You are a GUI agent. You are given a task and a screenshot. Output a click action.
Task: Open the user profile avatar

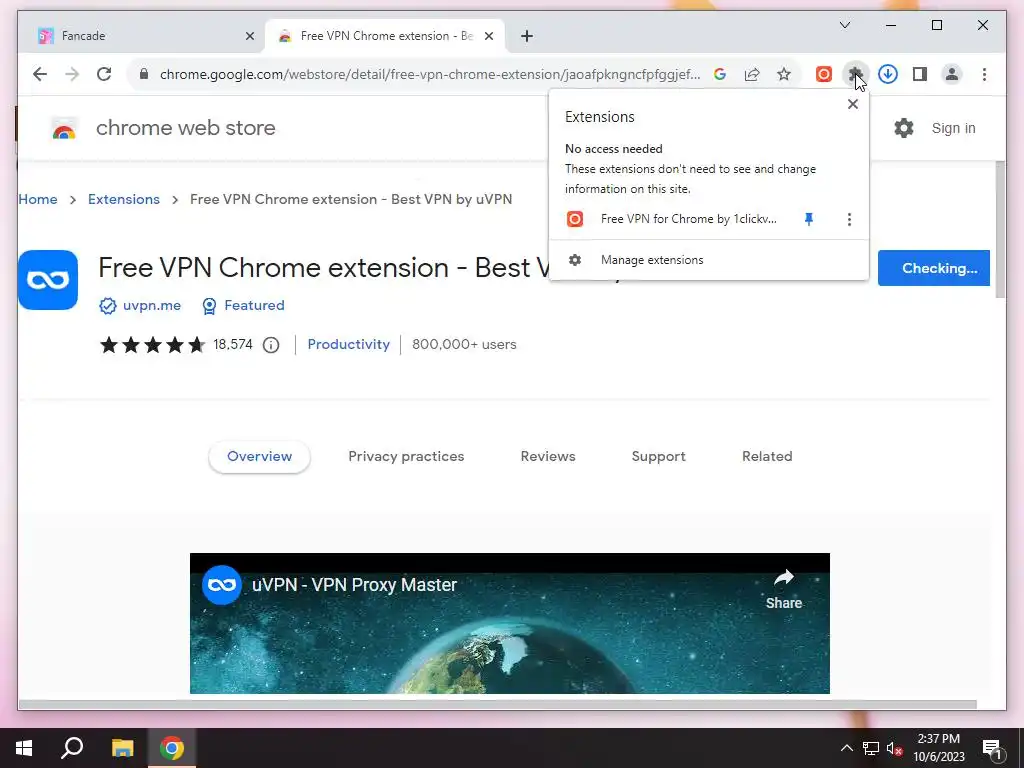tap(952, 74)
